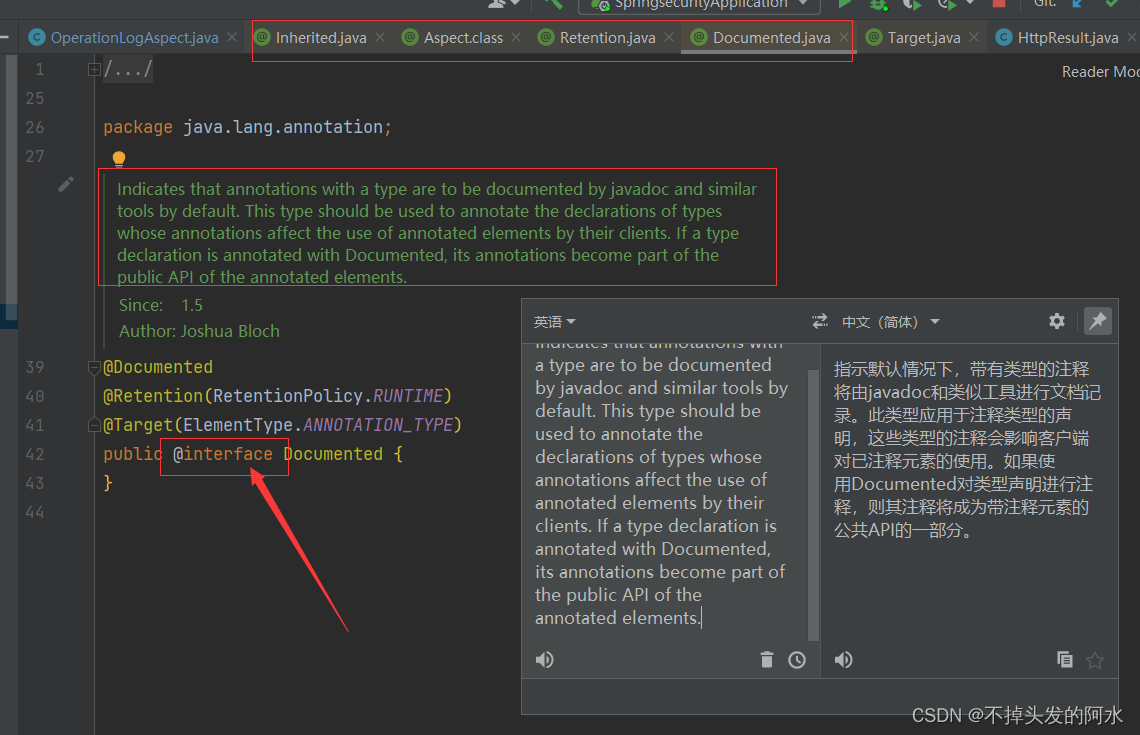
Task: Click the public keyword on line 42
Action: click(132, 454)
